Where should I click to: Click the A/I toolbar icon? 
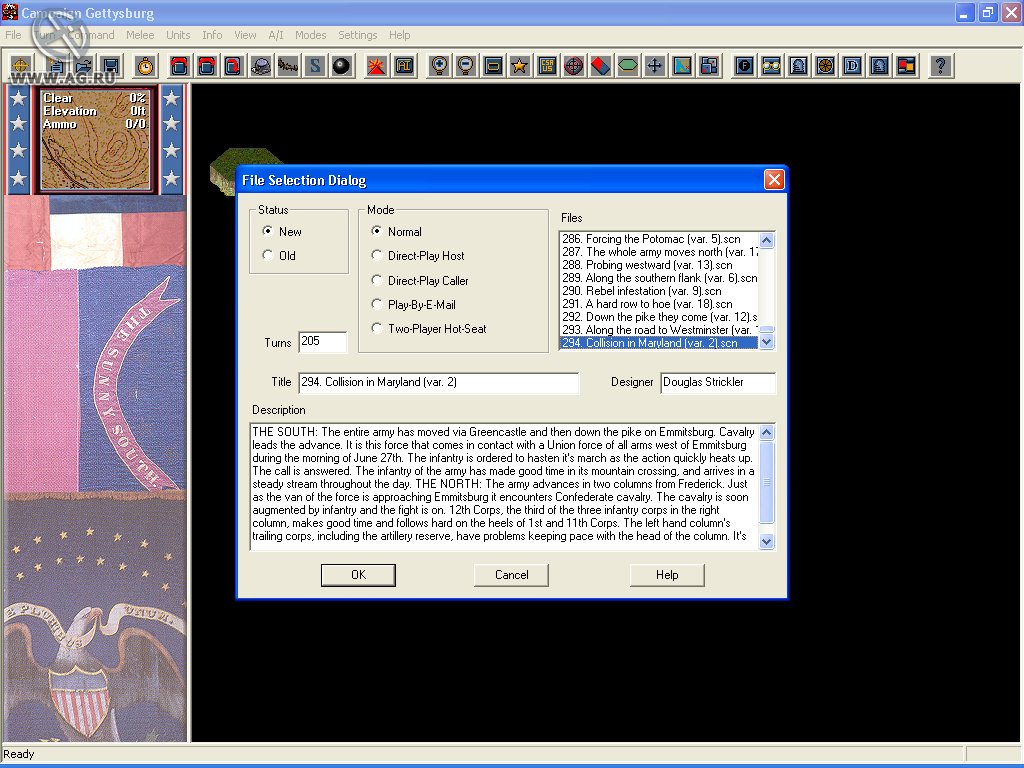402,66
